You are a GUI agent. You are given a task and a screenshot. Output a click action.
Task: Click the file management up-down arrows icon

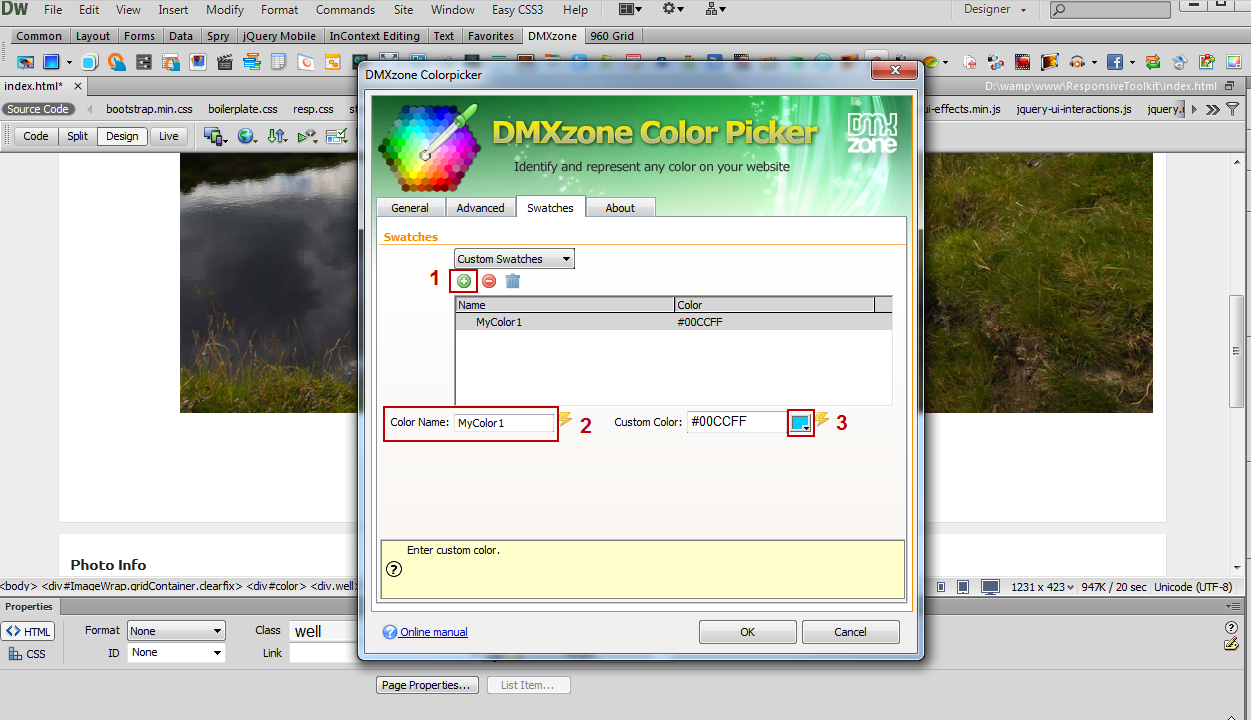(277, 136)
